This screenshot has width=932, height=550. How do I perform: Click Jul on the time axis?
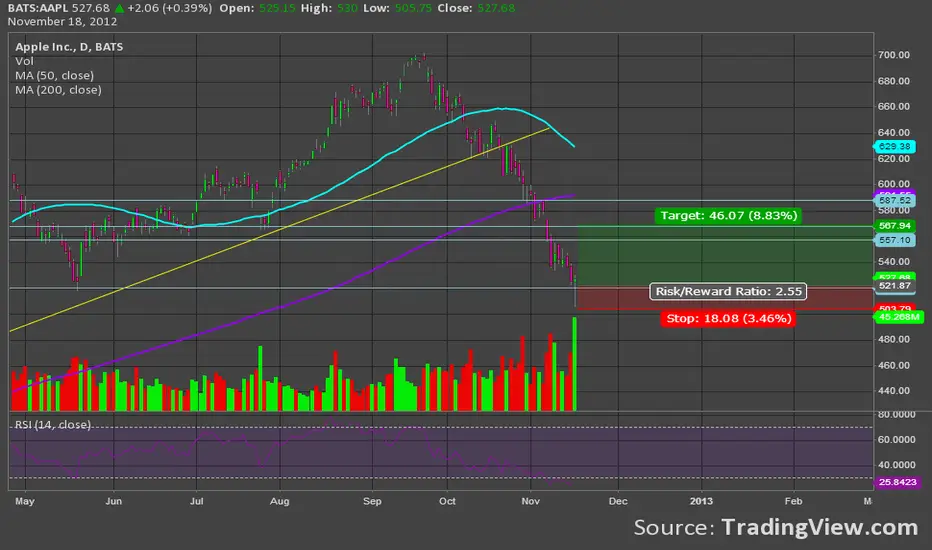196,501
